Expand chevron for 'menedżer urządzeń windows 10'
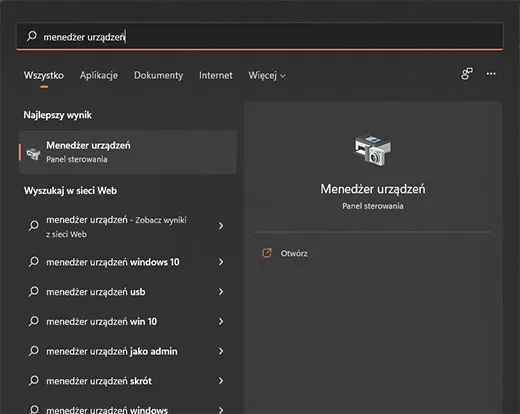This screenshot has height=414, width=520. pos(221,262)
